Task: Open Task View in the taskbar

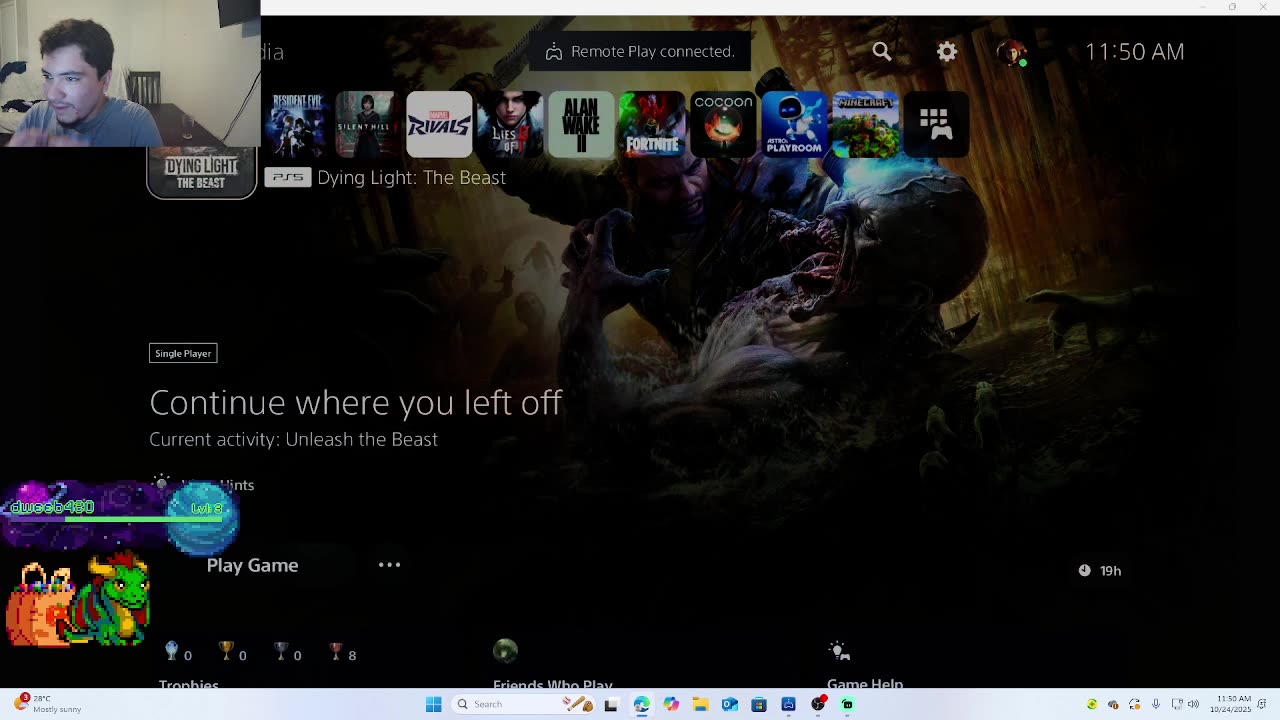Action: pos(611,704)
